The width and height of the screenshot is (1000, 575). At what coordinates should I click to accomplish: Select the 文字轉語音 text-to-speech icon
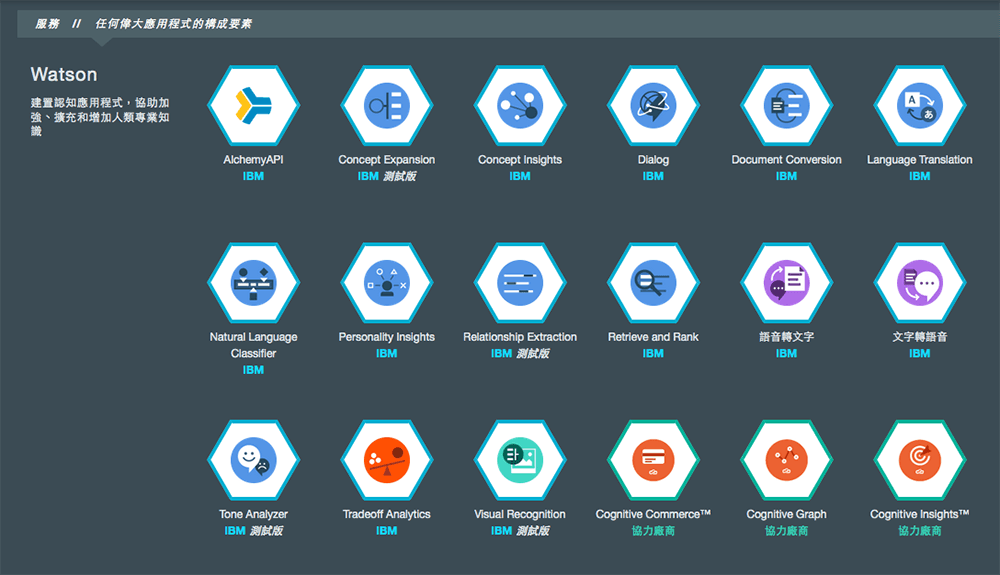[x=920, y=282]
